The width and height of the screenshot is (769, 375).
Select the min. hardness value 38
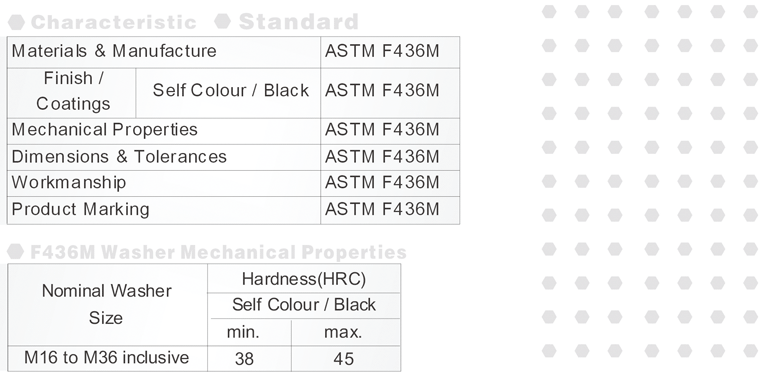tap(244, 359)
